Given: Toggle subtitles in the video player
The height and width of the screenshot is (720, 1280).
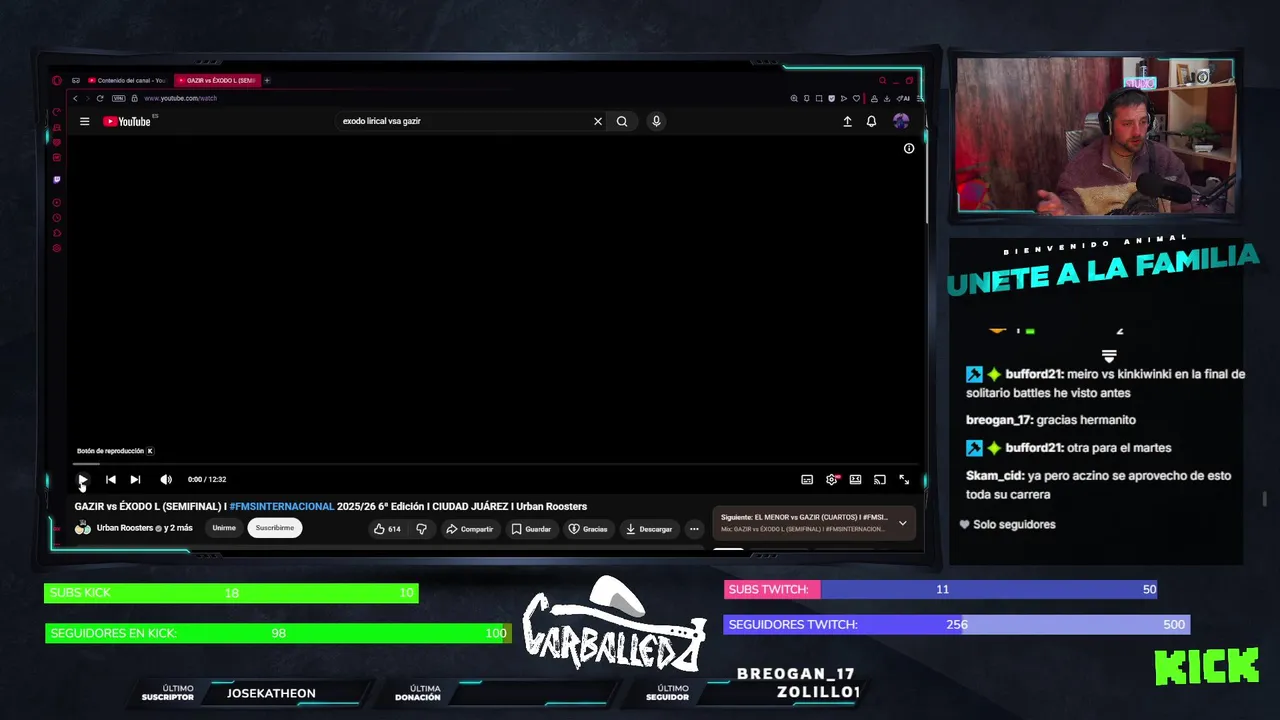Looking at the screenshot, I should click(807, 480).
